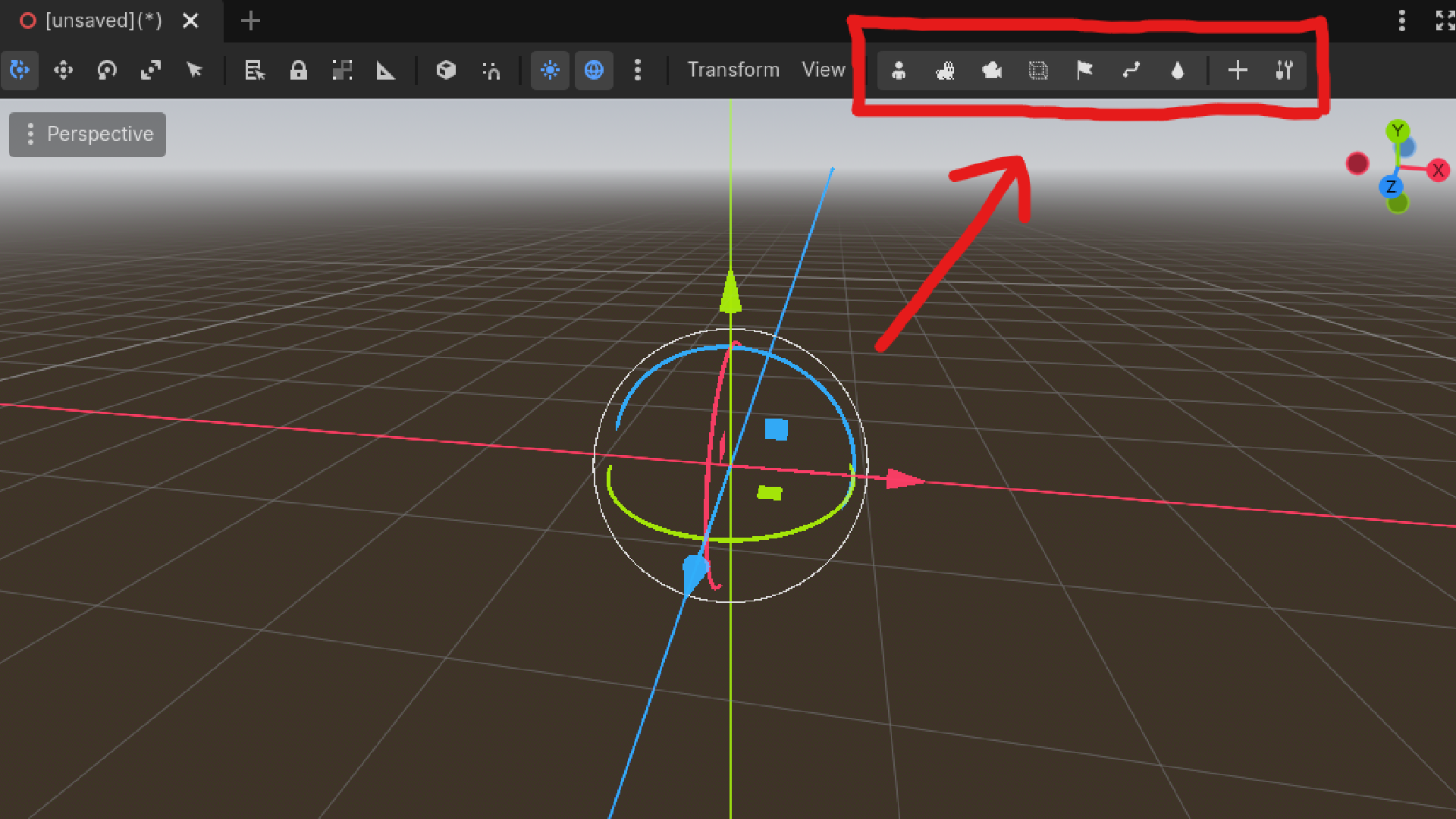Add a new scene tab
Screen dimensions: 1456x819
(250, 21)
